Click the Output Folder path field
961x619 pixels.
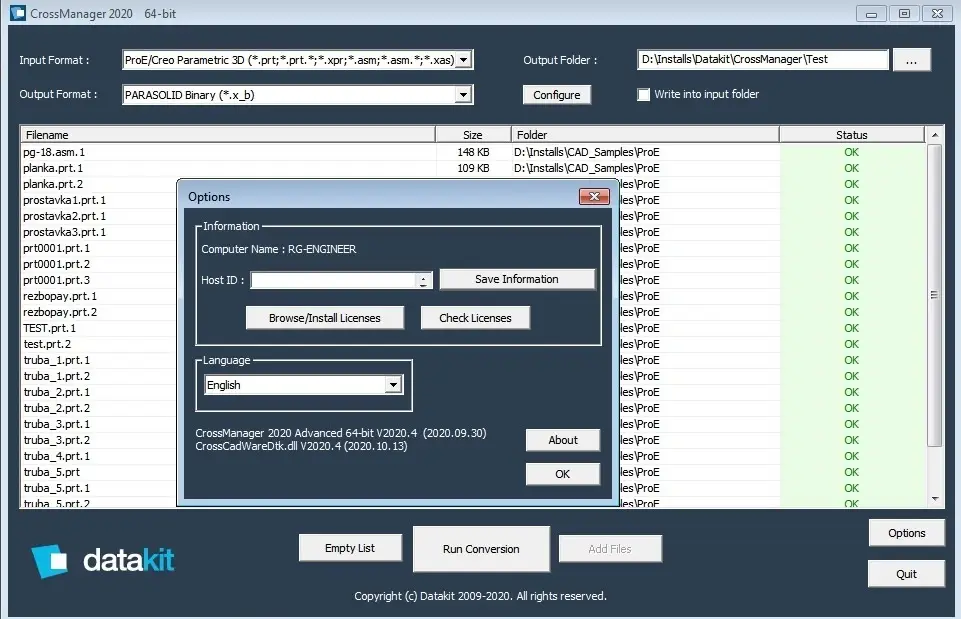point(762,59)
